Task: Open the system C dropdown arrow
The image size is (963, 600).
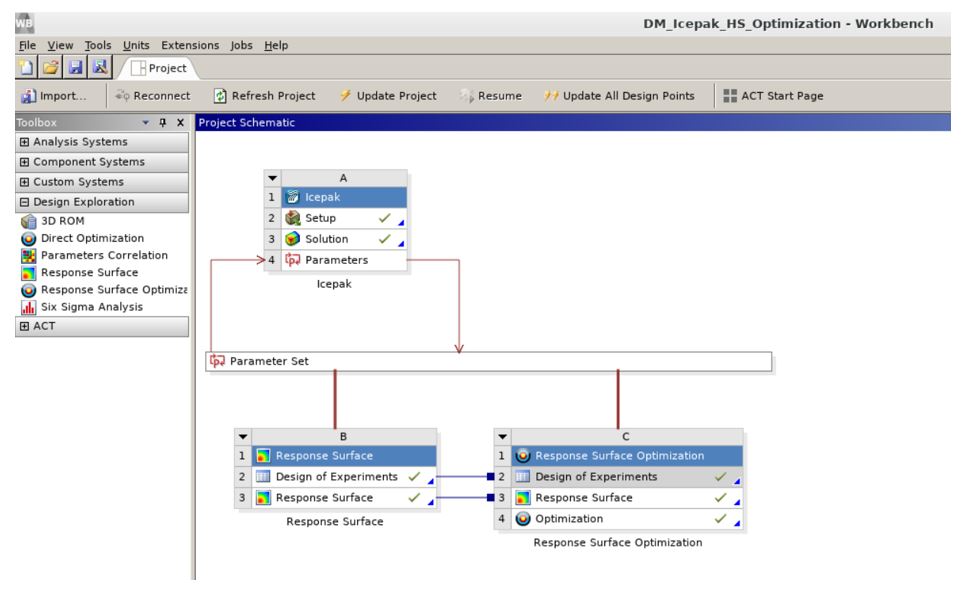Action: click(x=503, y=437)
